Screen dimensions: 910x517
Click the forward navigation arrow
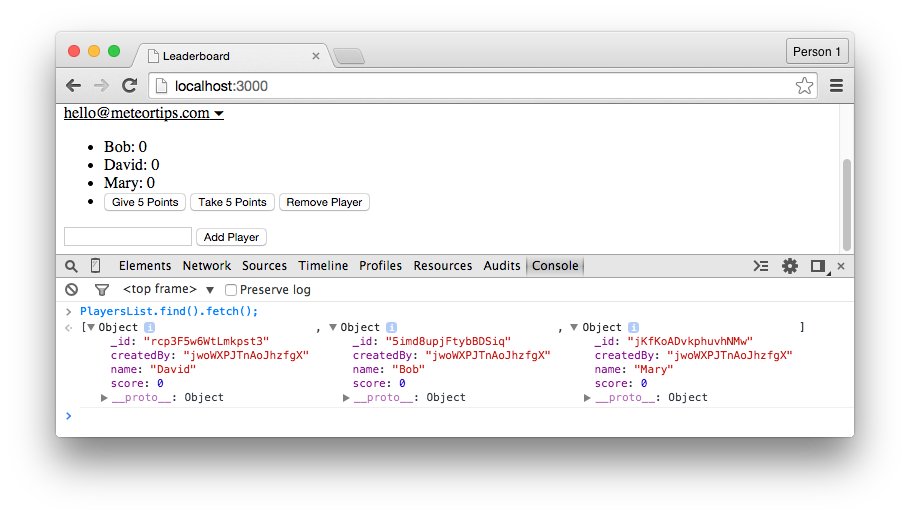[102, 86]
